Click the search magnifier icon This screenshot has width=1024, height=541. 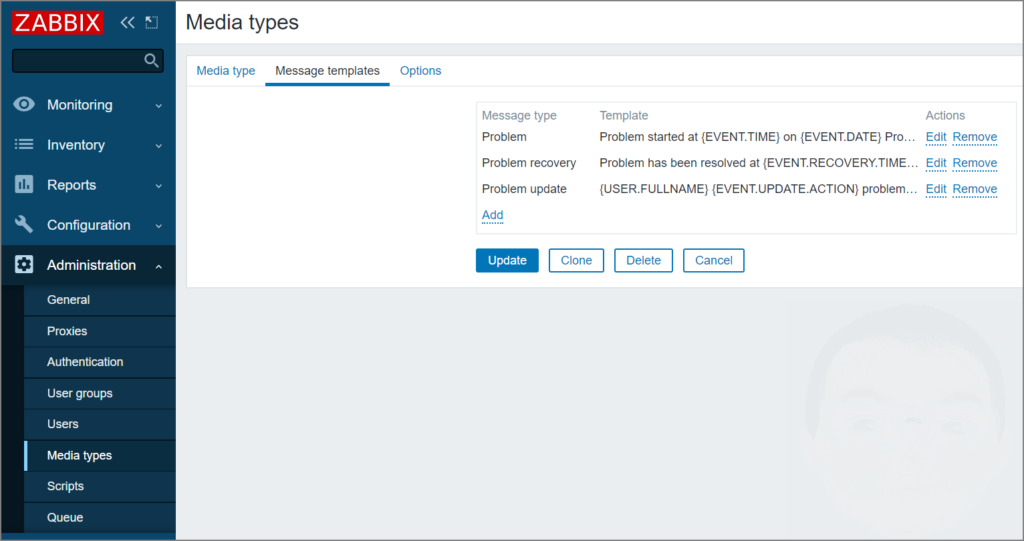click(x=151, y=61)
